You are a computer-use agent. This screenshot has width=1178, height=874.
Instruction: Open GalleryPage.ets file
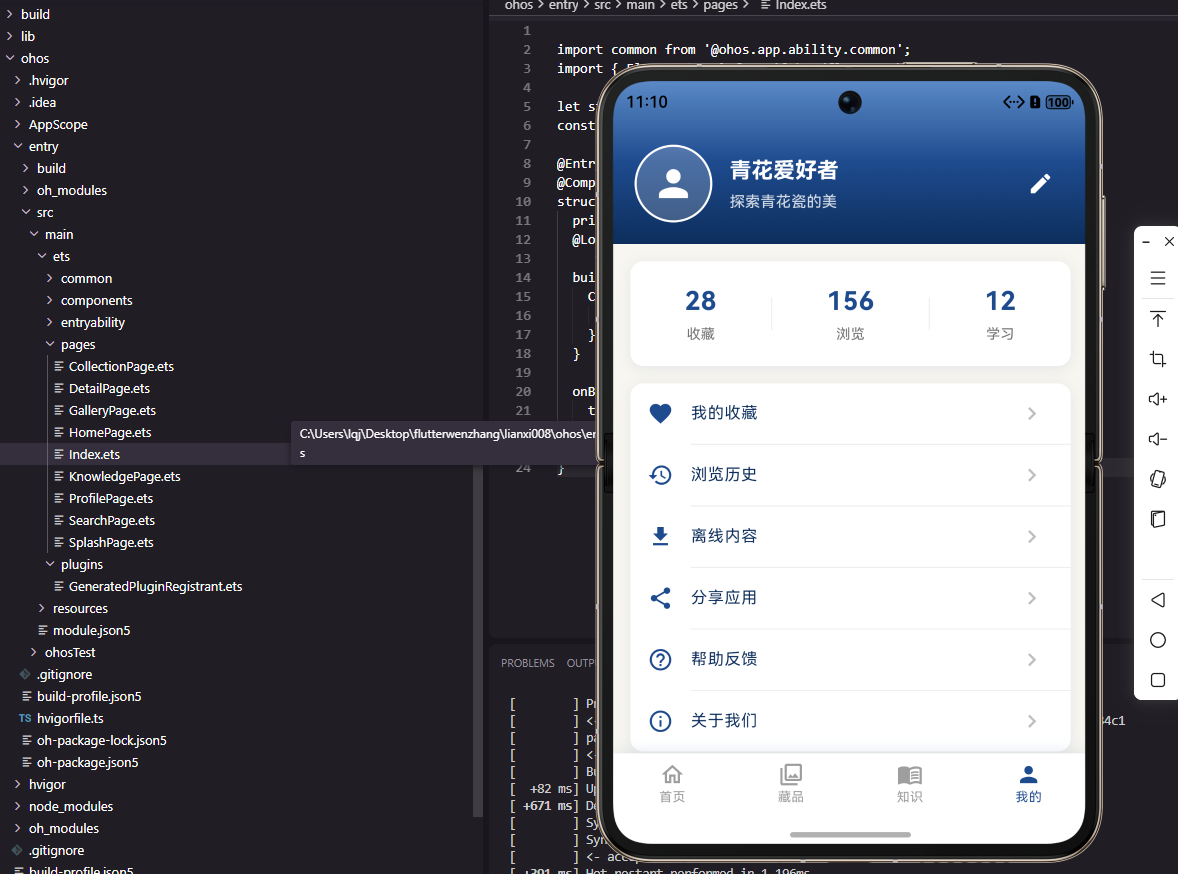[x=112, y=410]
